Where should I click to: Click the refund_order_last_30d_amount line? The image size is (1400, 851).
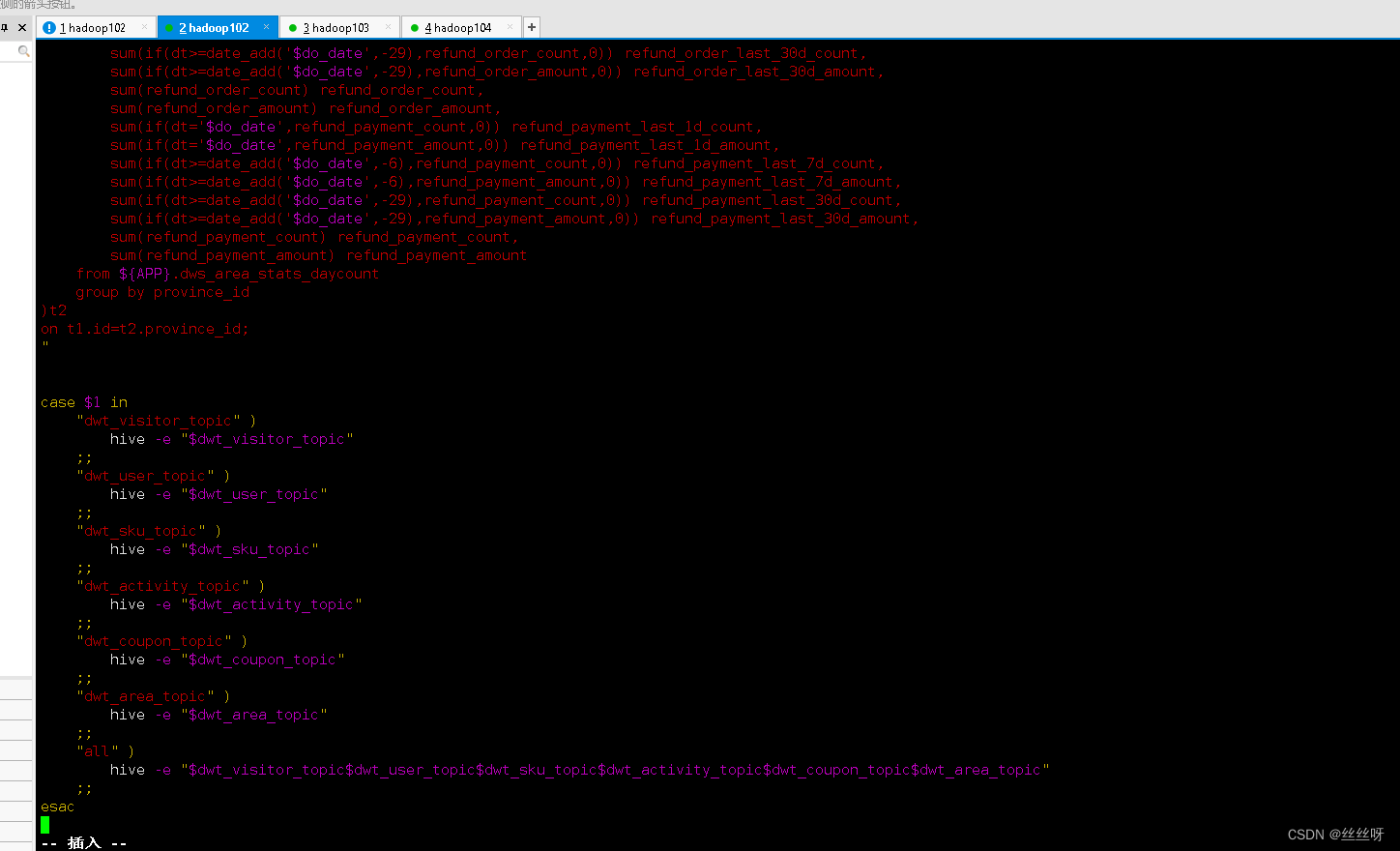click(x=497, y=72)
